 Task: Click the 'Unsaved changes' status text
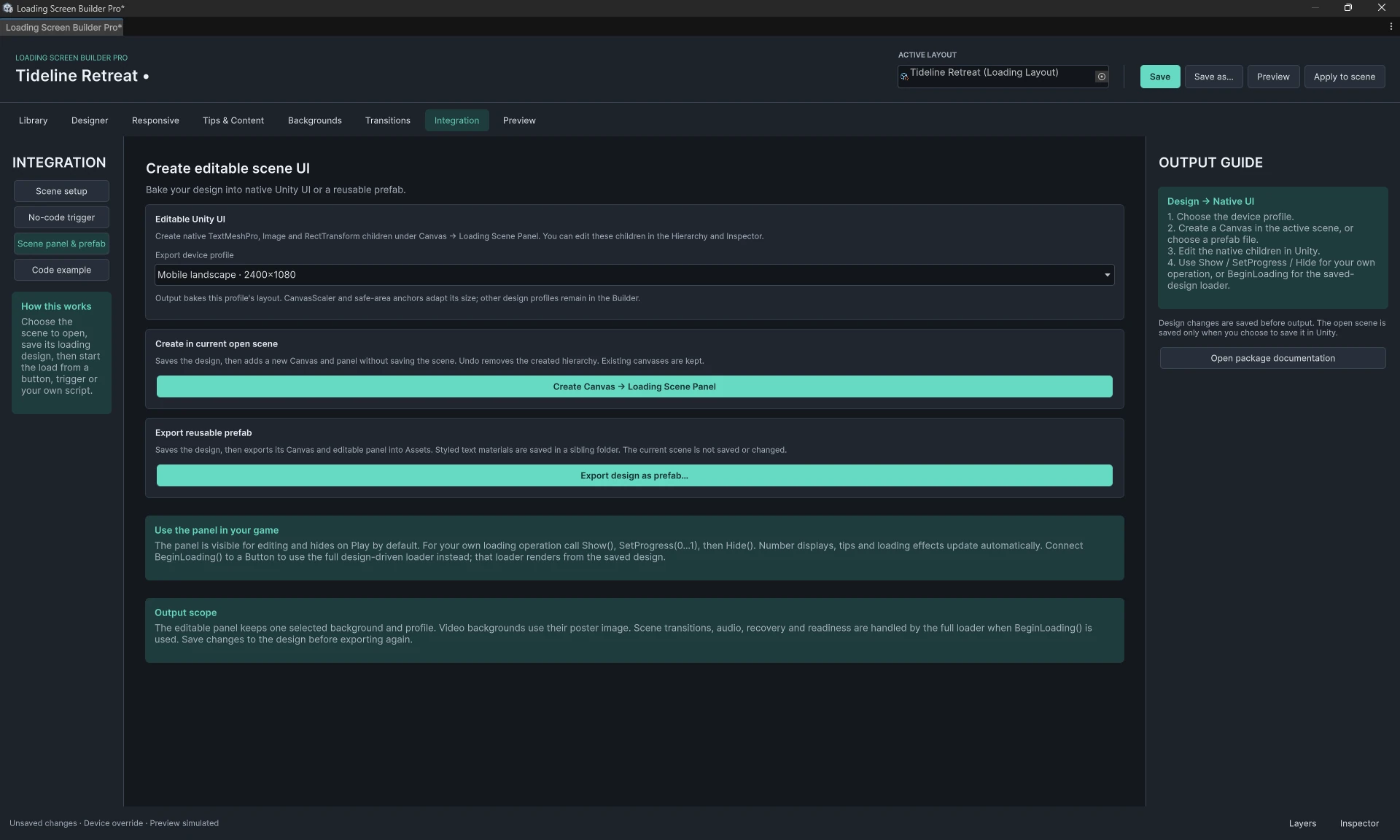click(x=43, y=823)
